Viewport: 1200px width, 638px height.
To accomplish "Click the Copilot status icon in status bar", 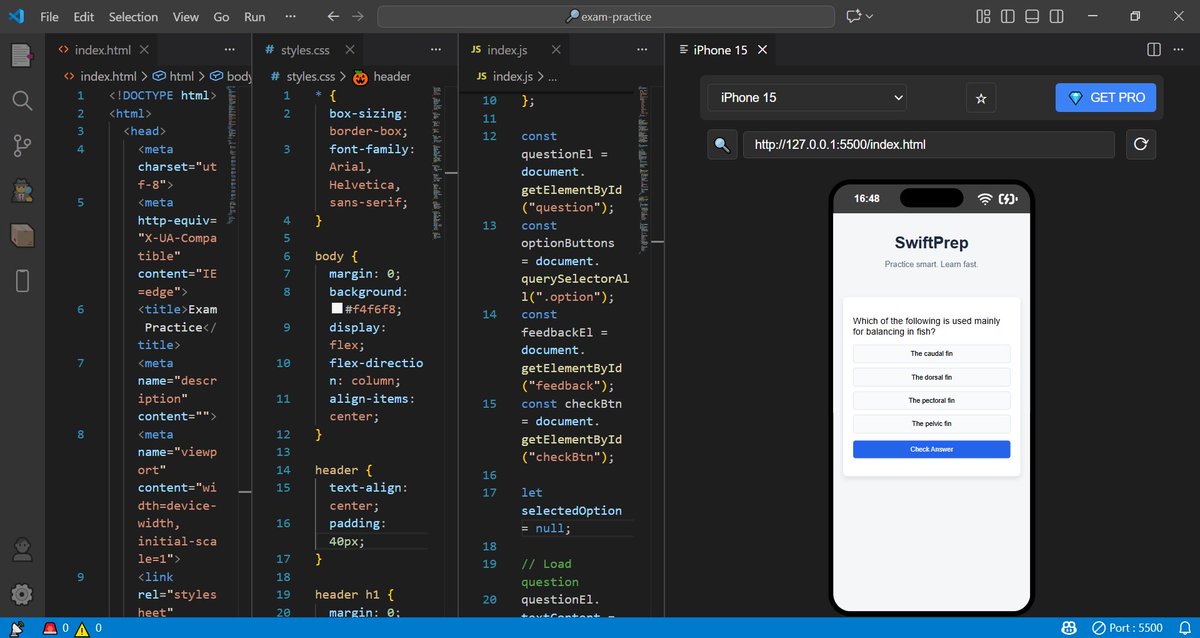I will point(1068,628).
